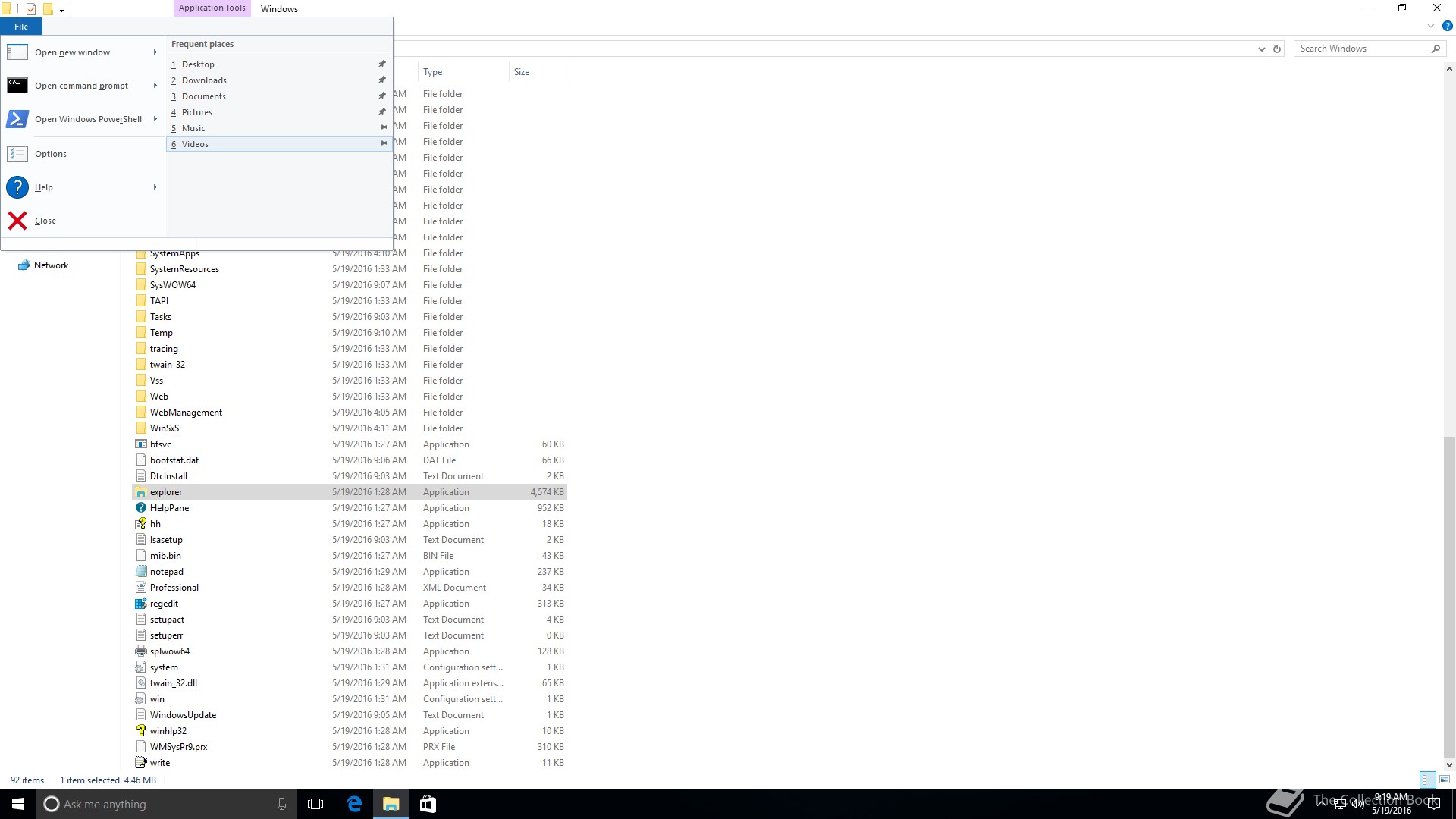This screenshot has width=1456, height=819.
Task: Expand Open command prompt submenu arrow
Action: 155,86
